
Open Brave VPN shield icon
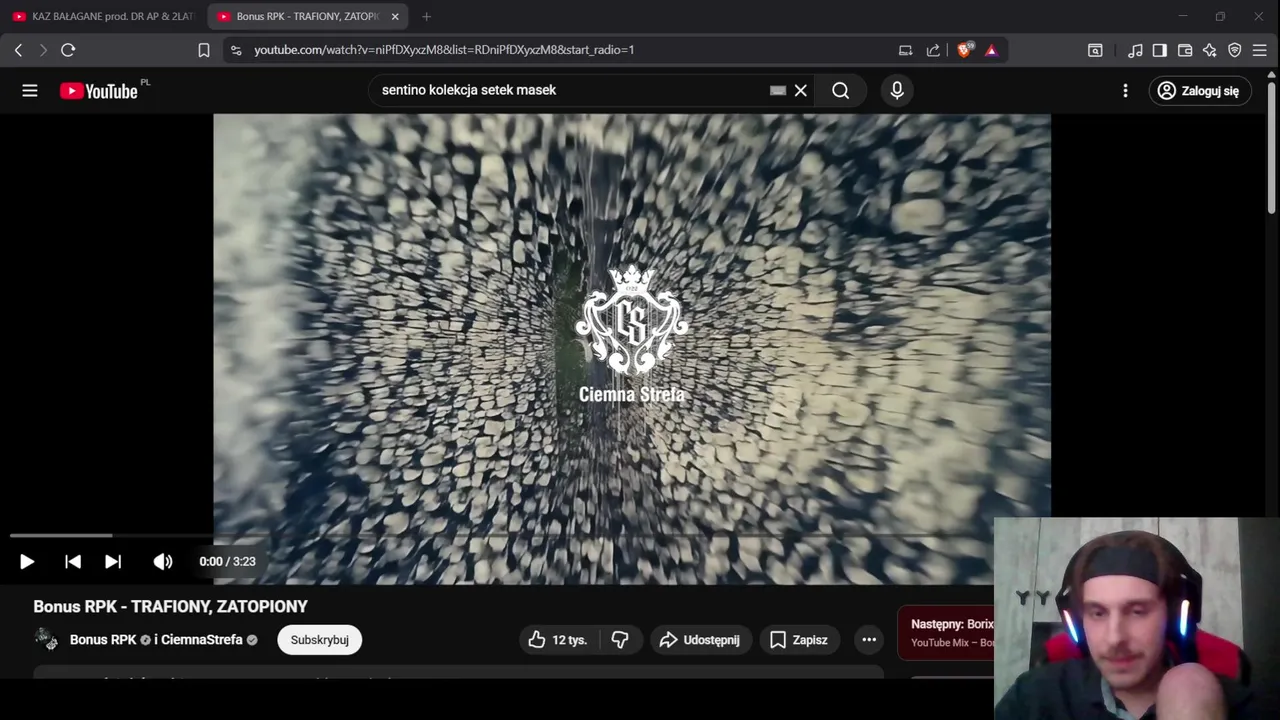coord(1235,50)
